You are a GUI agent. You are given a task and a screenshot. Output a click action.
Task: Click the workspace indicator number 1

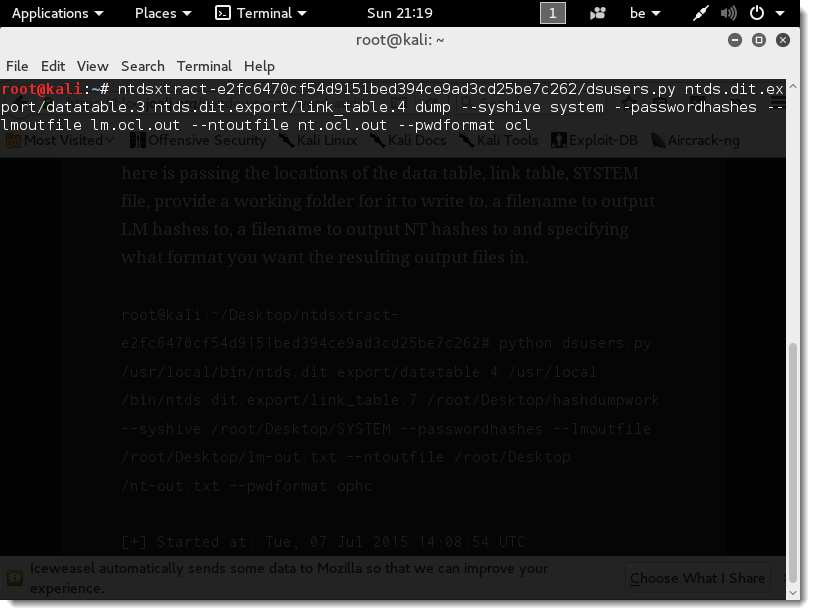point(552,13)
